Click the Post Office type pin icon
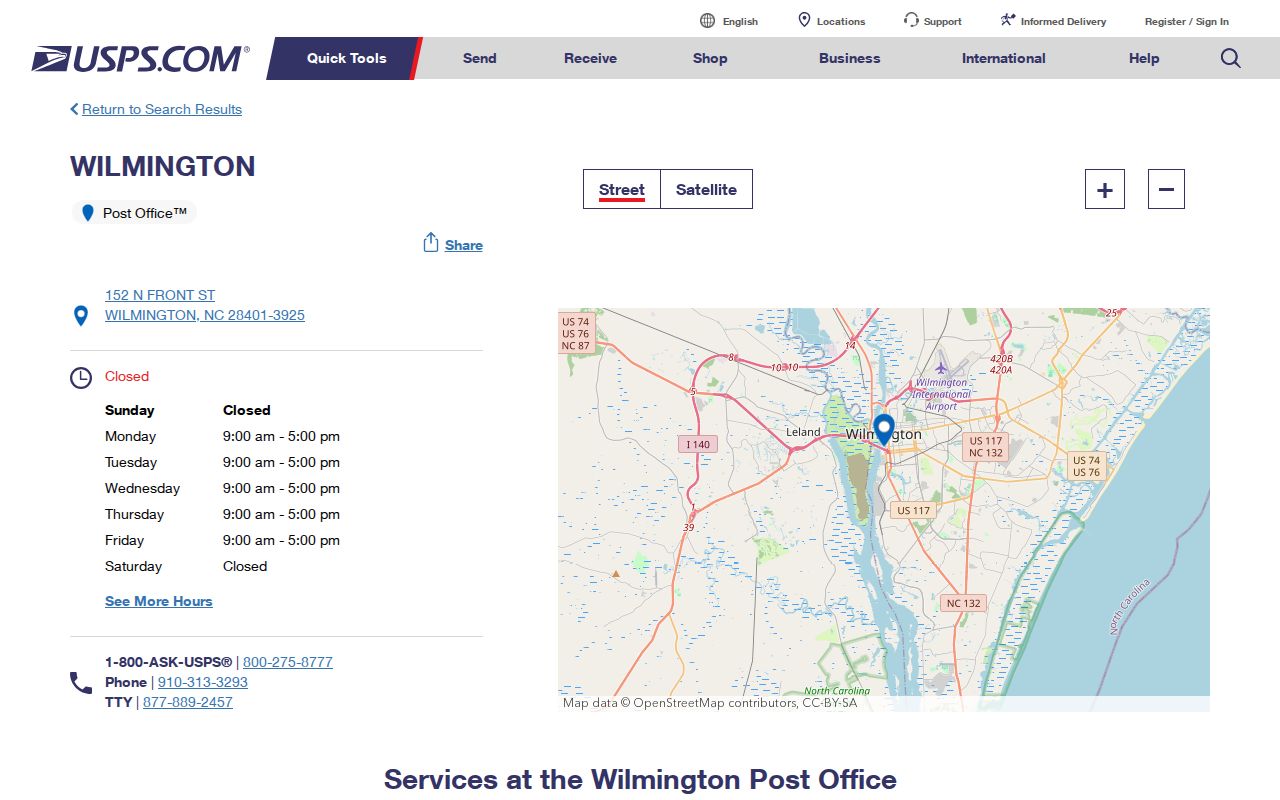 (88, 213)
